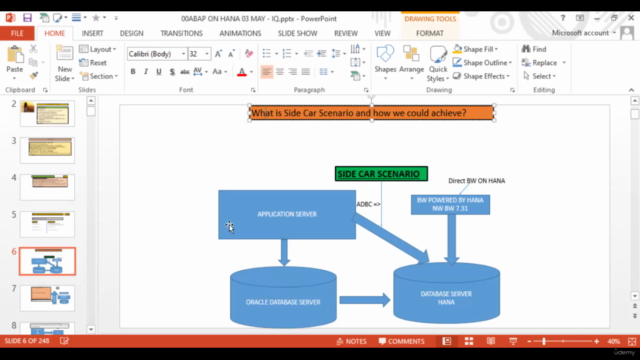Screen dimensions: 640x360
Task: Open the COMMENTS pane
Action: pos(402,341)
